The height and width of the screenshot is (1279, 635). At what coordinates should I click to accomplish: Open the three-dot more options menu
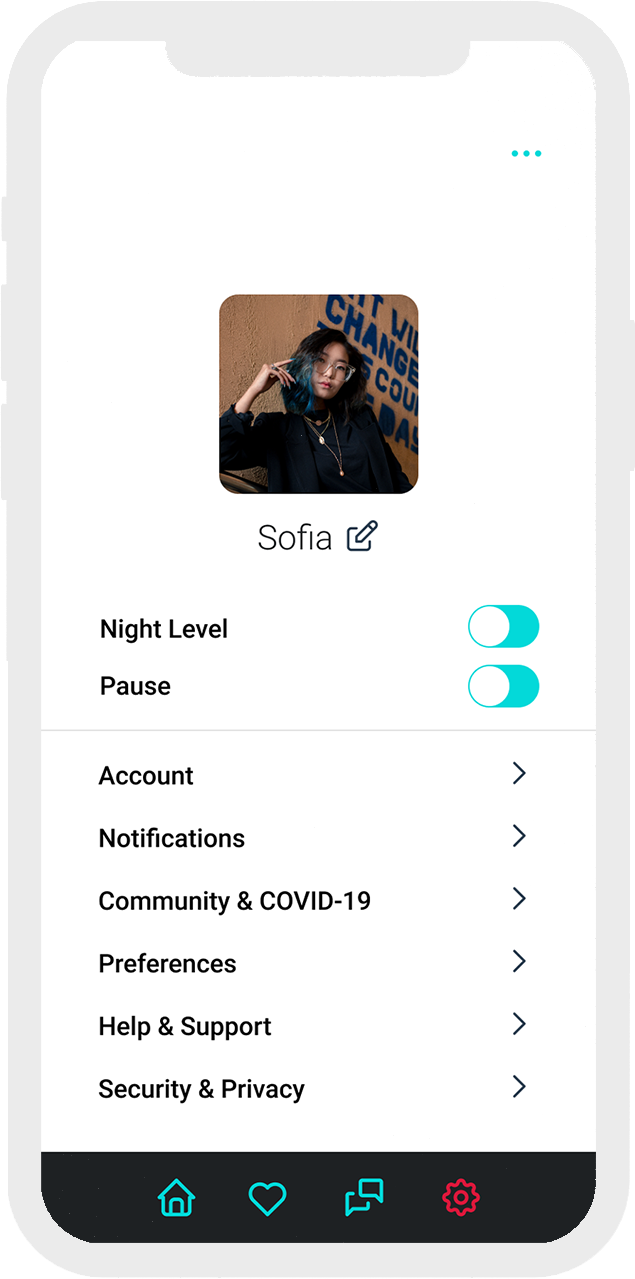pos(526,154)
